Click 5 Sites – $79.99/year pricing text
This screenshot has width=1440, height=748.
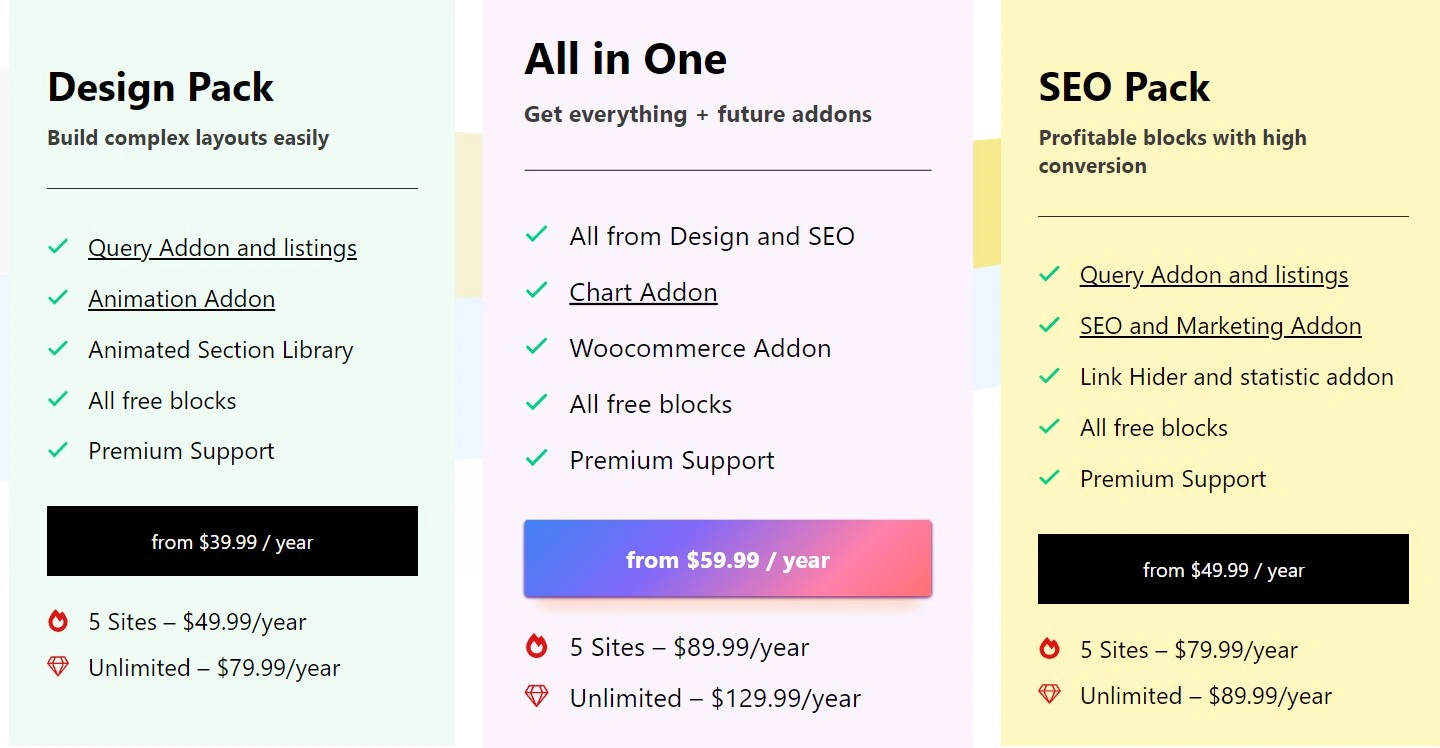[x=1189, y=650]
